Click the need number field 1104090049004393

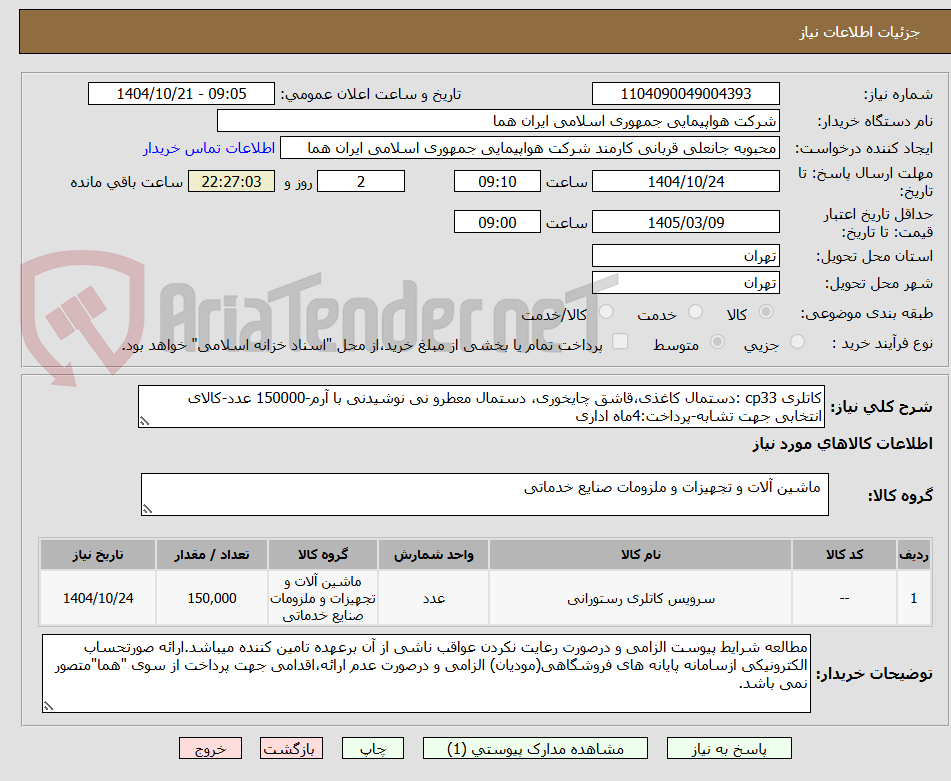[687, 93]
